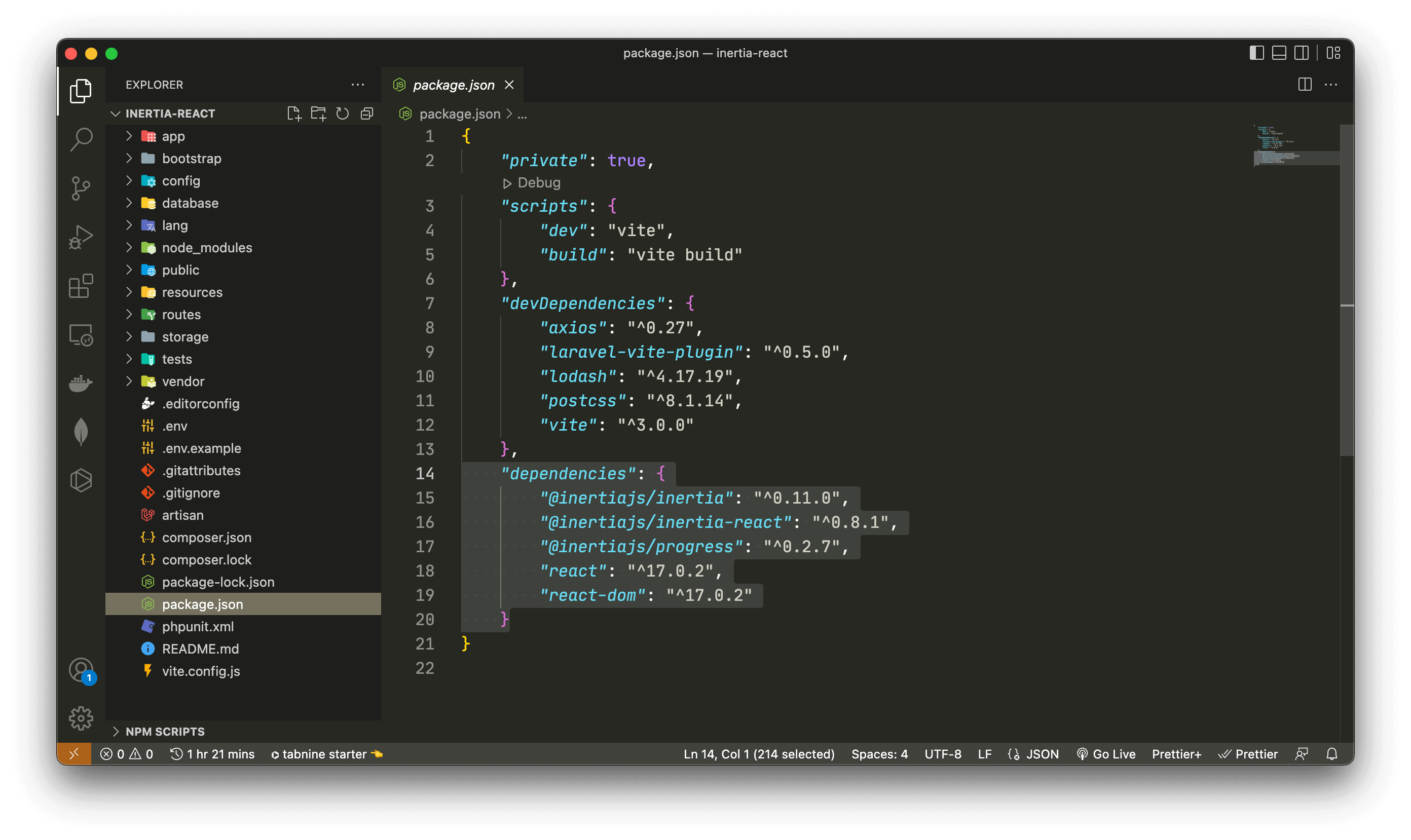Click New File icon in explorer header

click(294, 114)
